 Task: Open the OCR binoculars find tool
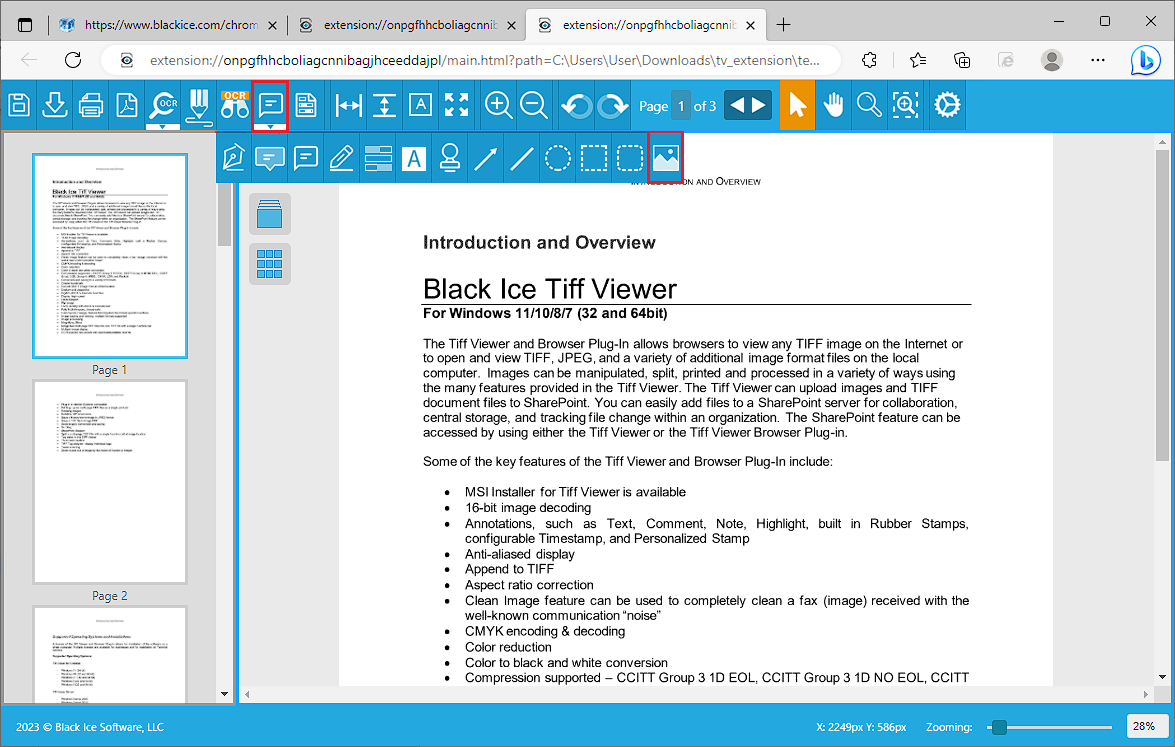235,106
